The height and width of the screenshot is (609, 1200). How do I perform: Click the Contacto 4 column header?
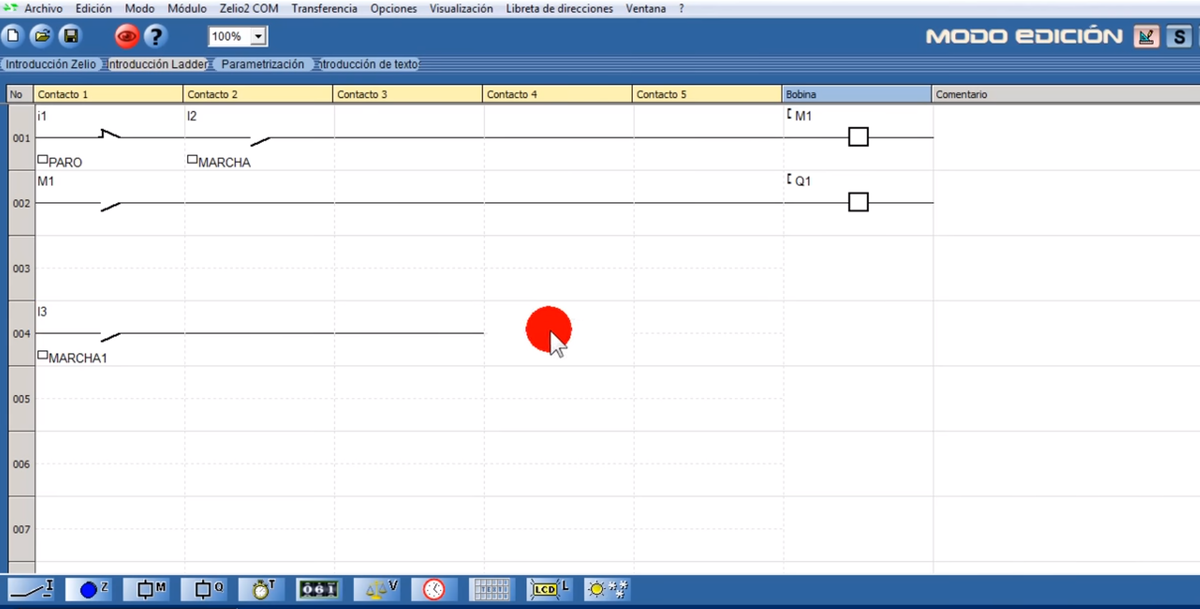pyautogui.click(x=559, y=94)
